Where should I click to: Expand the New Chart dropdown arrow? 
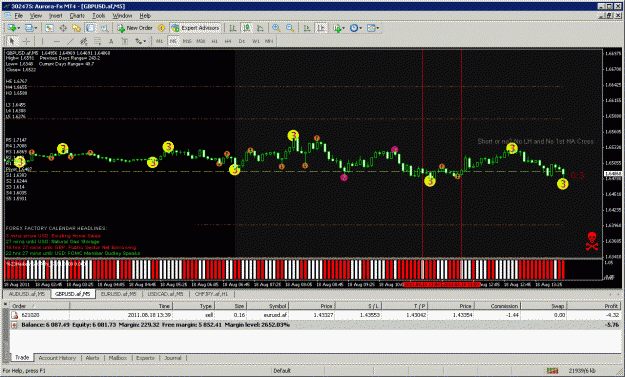click(18, 28)
